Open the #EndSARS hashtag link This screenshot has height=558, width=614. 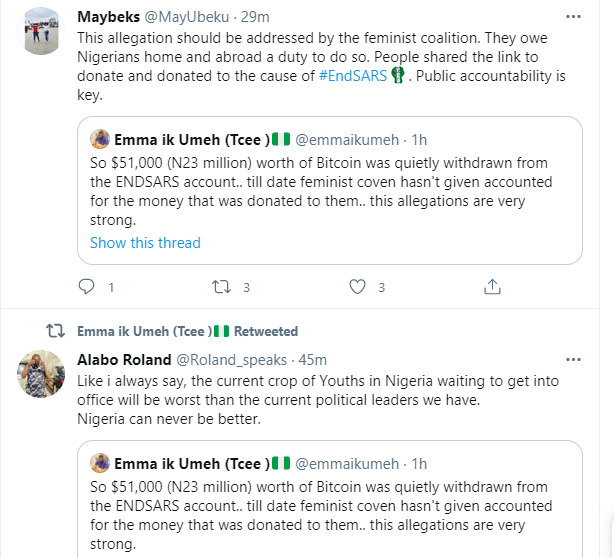click(352, 76)
